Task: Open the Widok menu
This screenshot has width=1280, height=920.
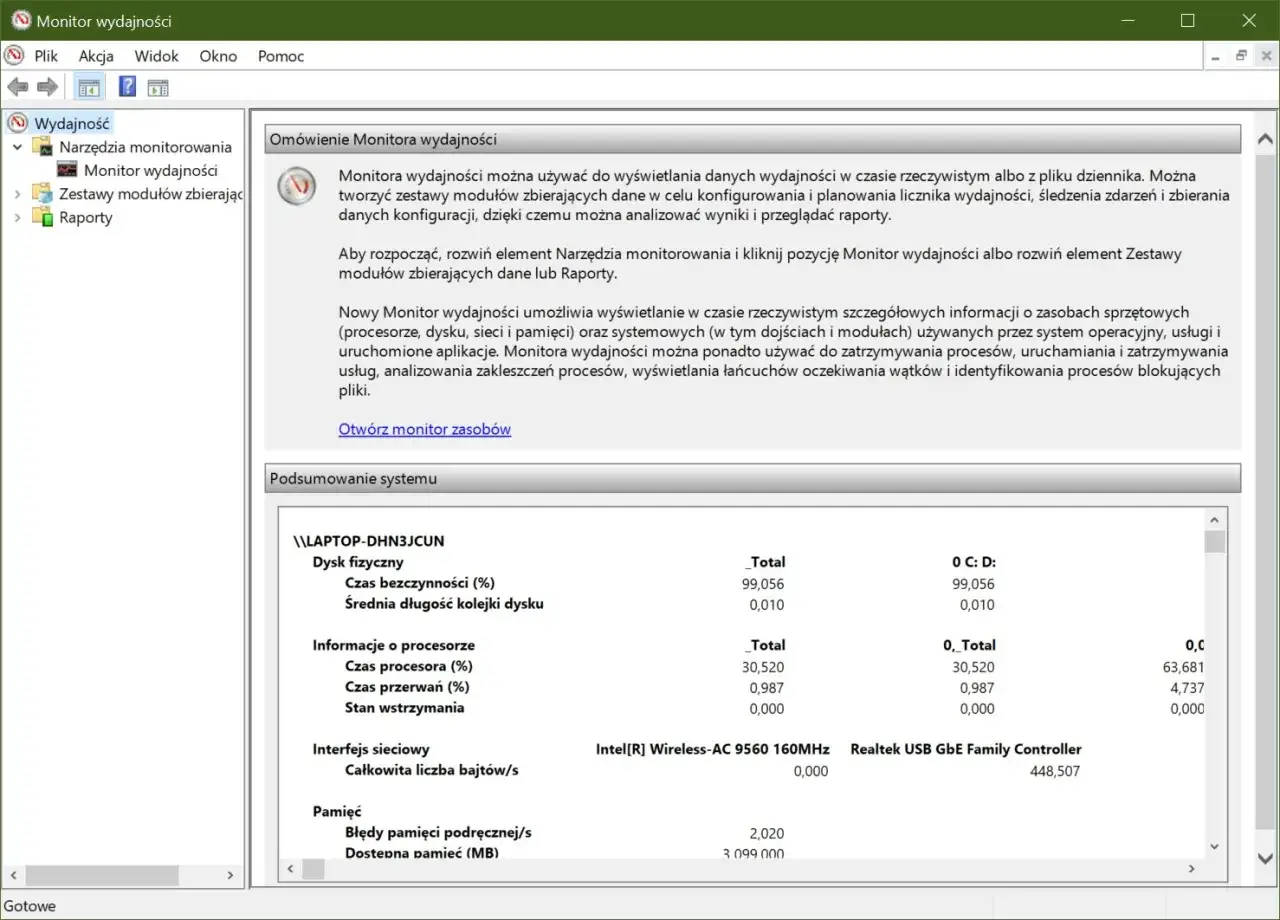Action: pyautogui.click(x=156, y=56)
